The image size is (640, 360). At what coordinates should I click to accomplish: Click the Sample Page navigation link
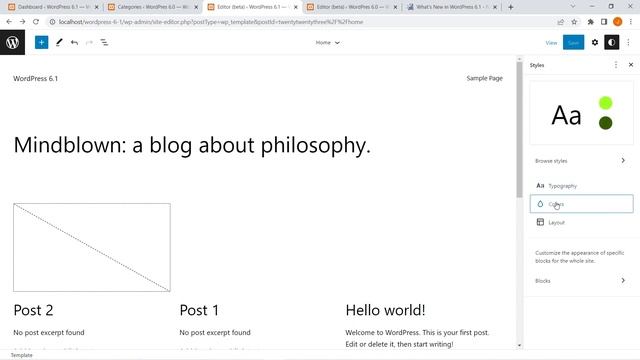[x=484, y=78]
